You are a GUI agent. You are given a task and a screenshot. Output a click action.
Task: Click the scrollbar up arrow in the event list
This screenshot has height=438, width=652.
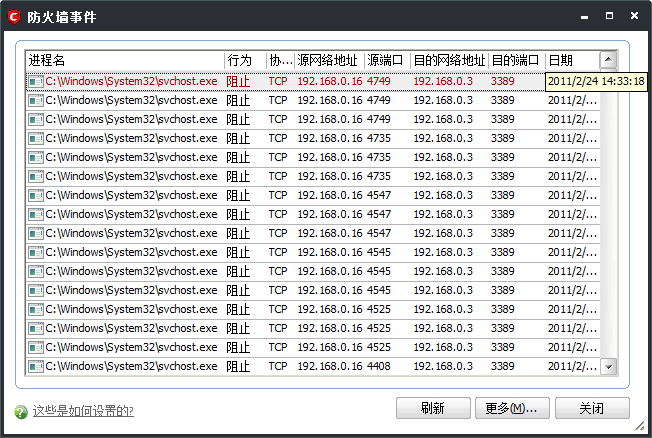click(608, 60)
